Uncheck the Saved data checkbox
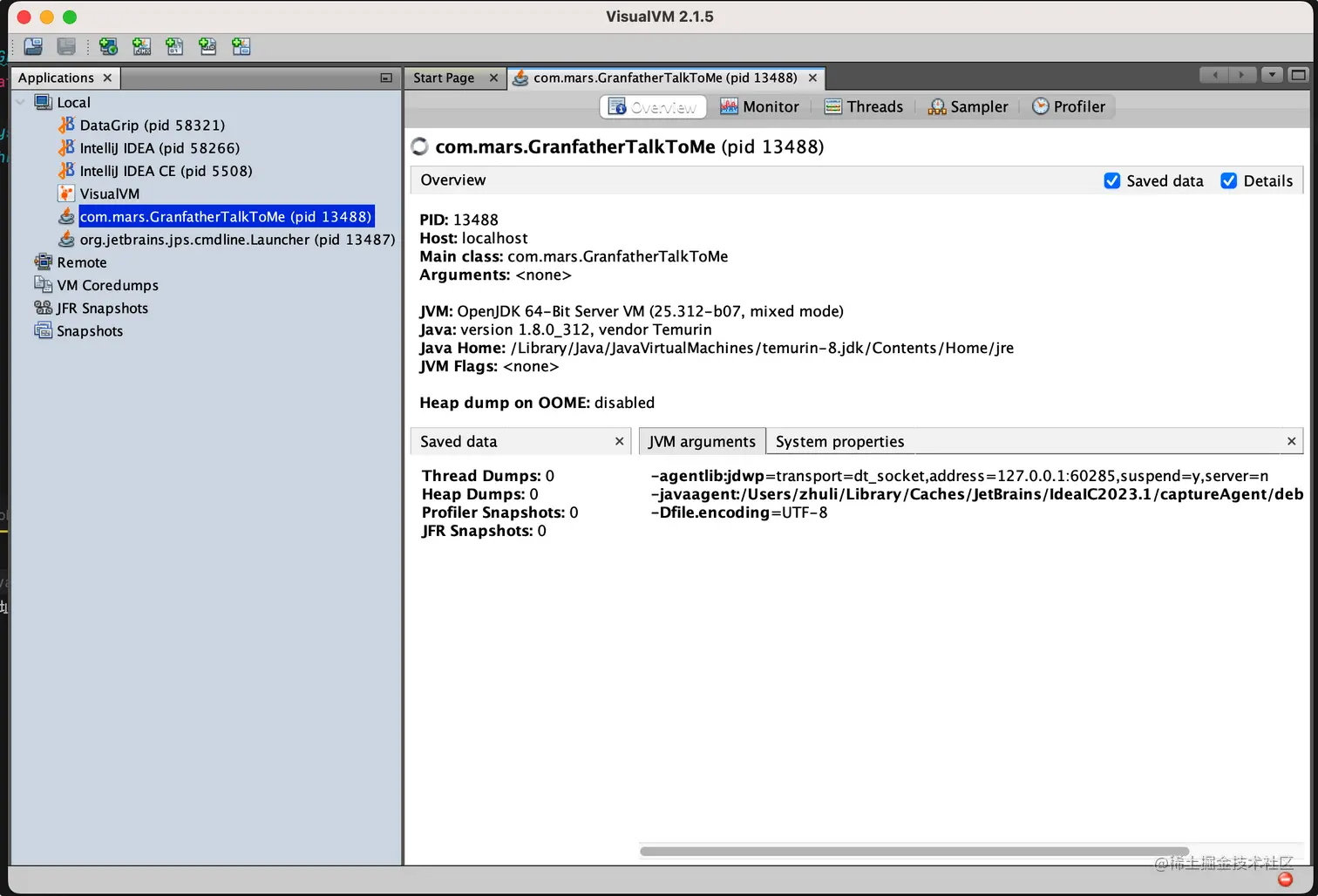 point(1112,180)
